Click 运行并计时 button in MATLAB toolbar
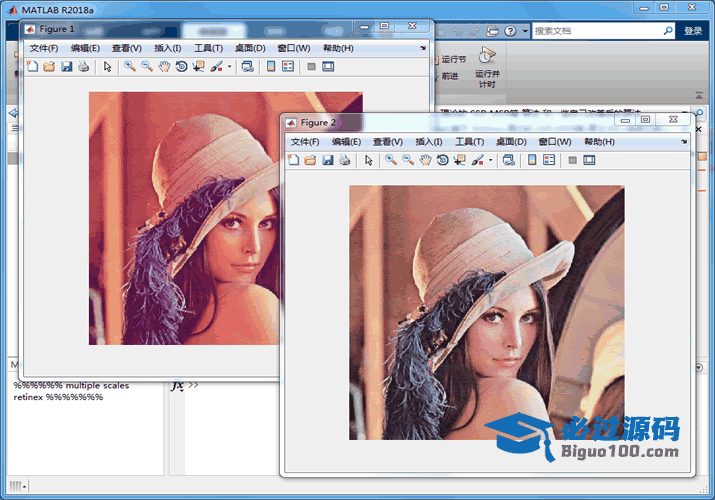This screenshot has width=715, height=500. pos(487,67)
